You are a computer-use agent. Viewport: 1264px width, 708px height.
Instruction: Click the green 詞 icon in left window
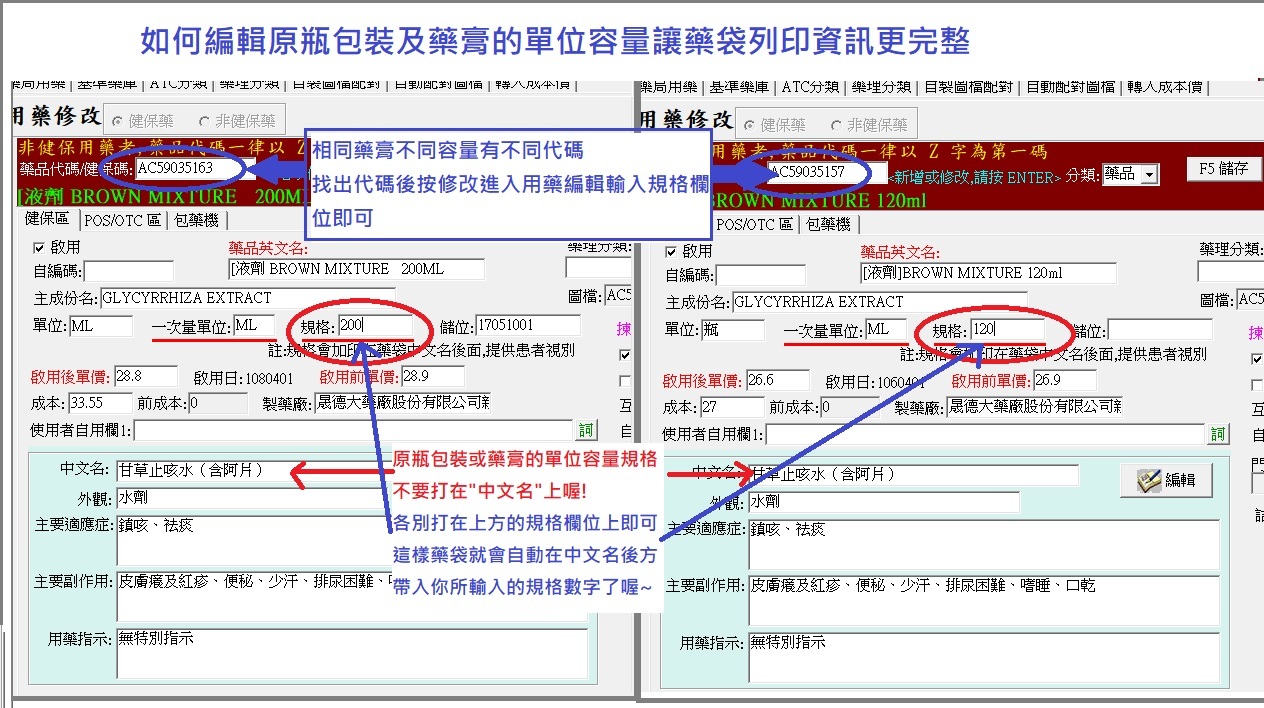point(586,431)
